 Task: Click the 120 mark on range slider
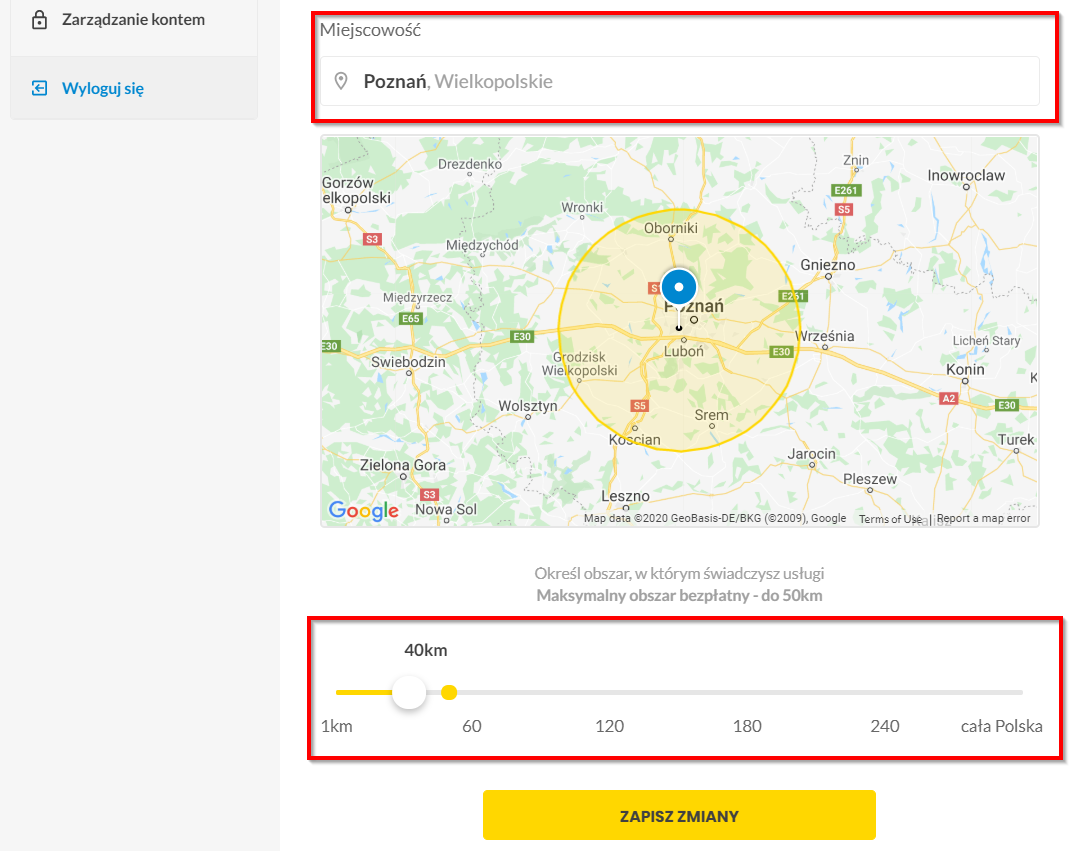[x=609, y=726]
